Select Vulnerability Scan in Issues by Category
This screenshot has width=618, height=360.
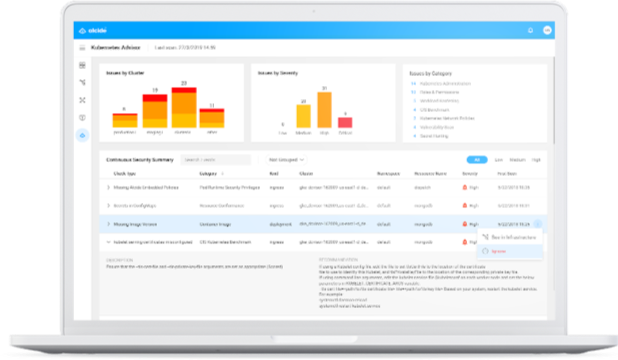[x=437, y=127]
